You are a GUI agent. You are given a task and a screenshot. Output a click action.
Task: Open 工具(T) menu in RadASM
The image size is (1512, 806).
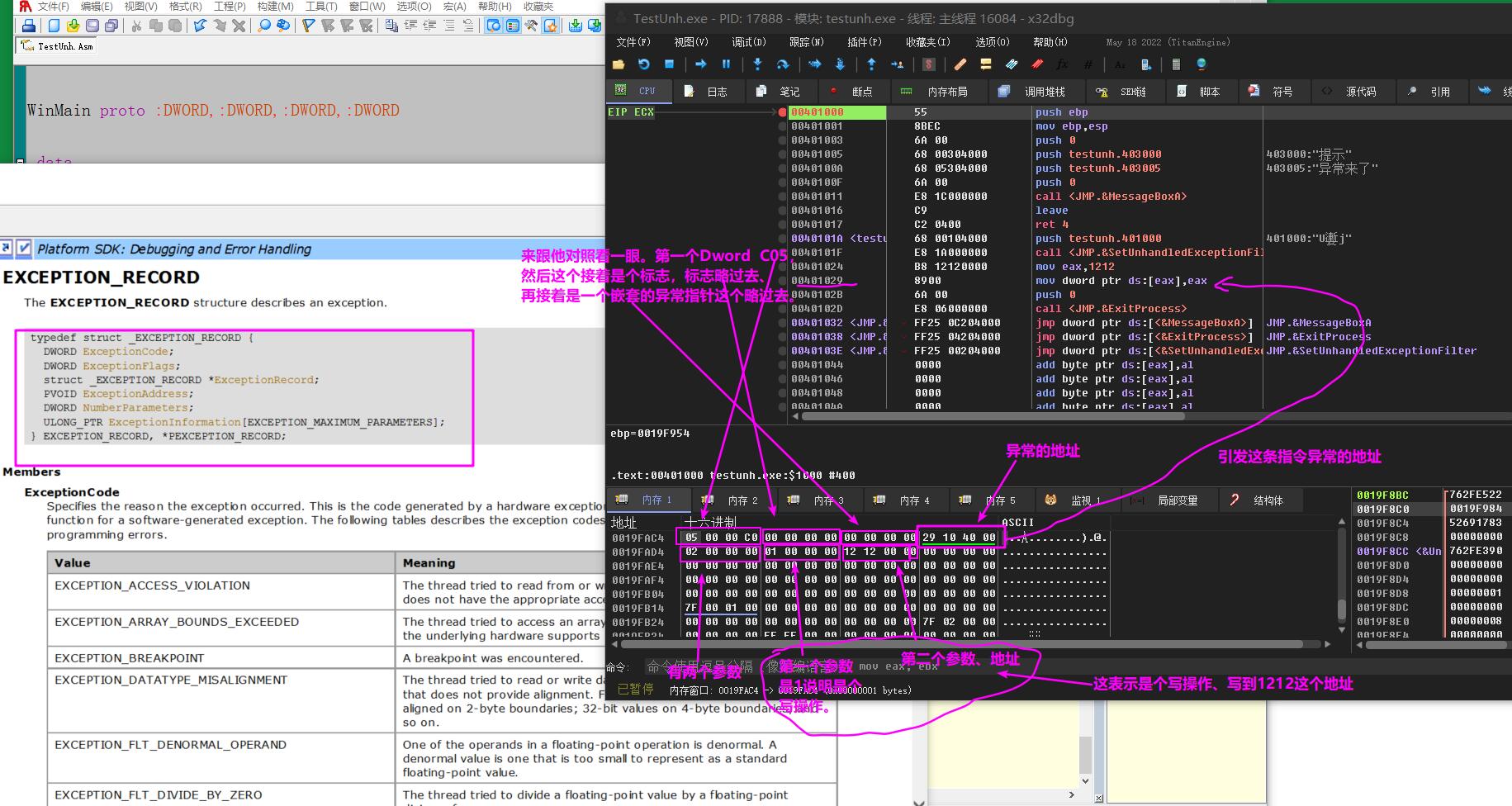coord(320,7)
